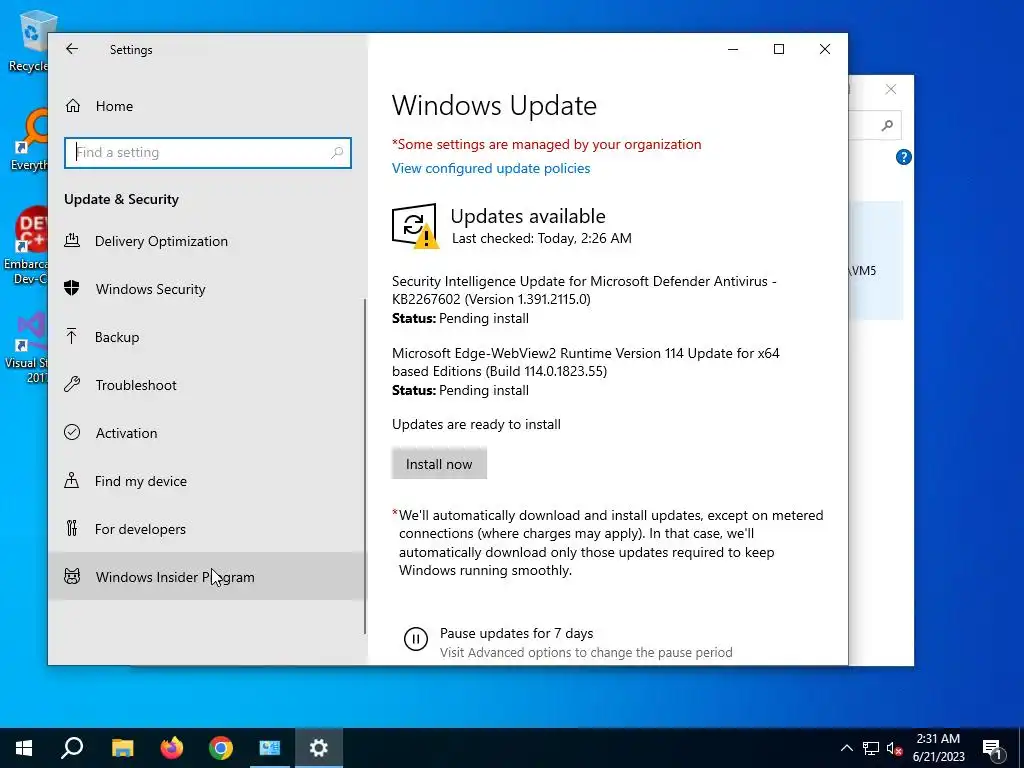Select the Everything desktop shortcut
This screenshot has height=768, width=1024.
(x=28, y=140)
